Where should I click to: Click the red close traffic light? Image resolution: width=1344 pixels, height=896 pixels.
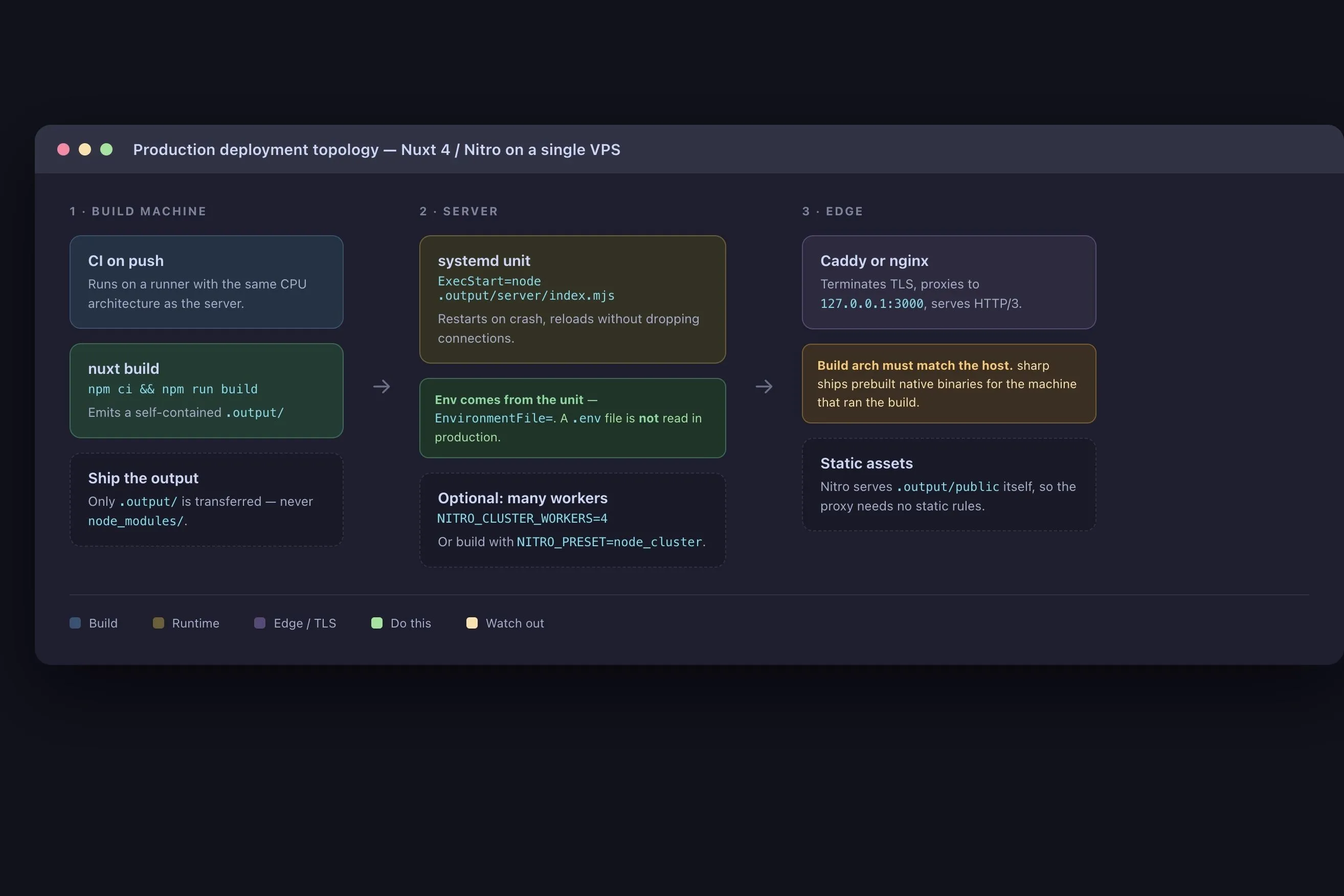click(x=63, y=149)
